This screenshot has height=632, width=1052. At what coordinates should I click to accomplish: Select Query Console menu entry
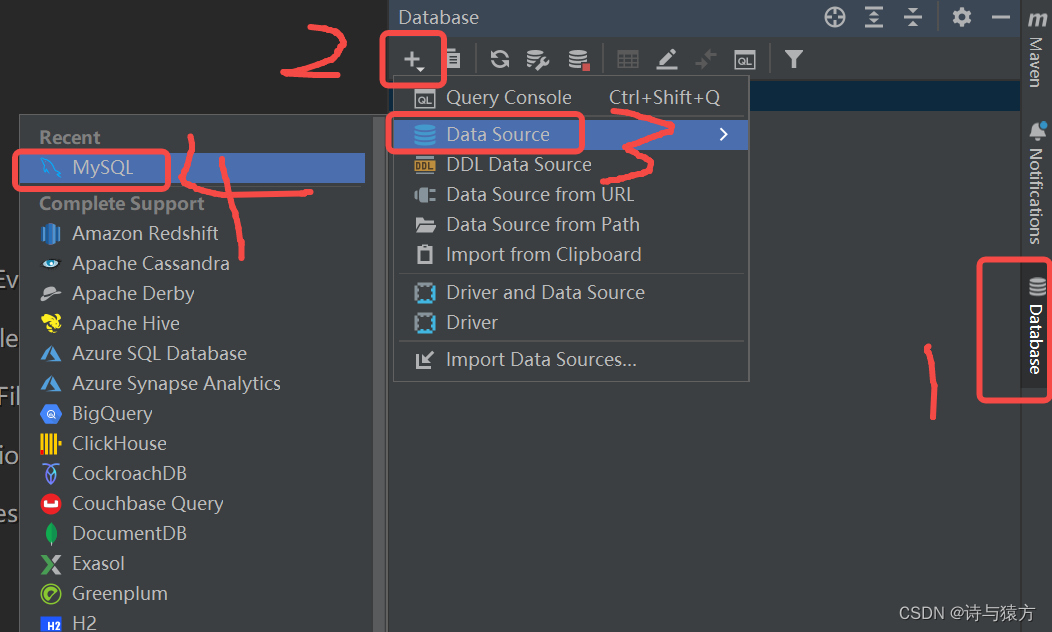point(570,98)
